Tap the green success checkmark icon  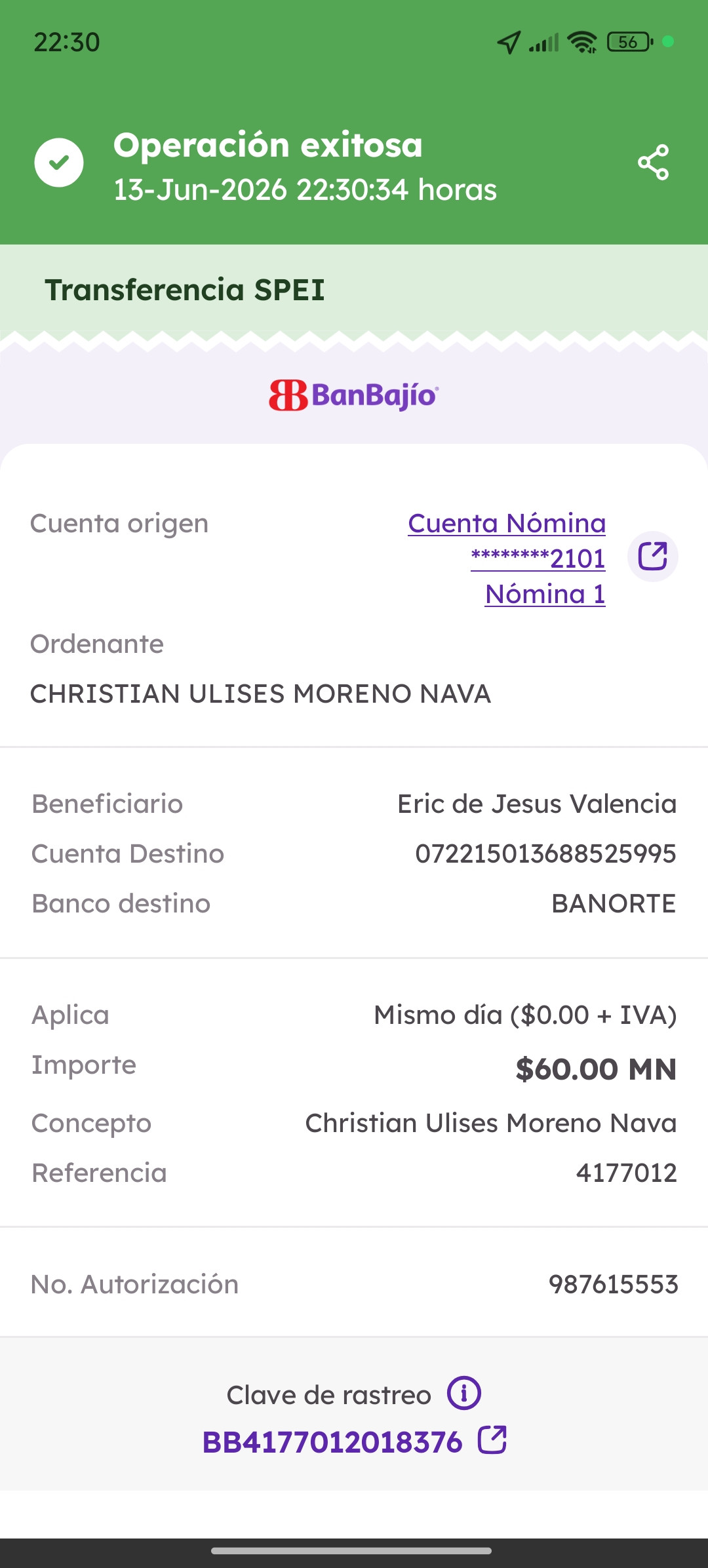pos(59,163)
